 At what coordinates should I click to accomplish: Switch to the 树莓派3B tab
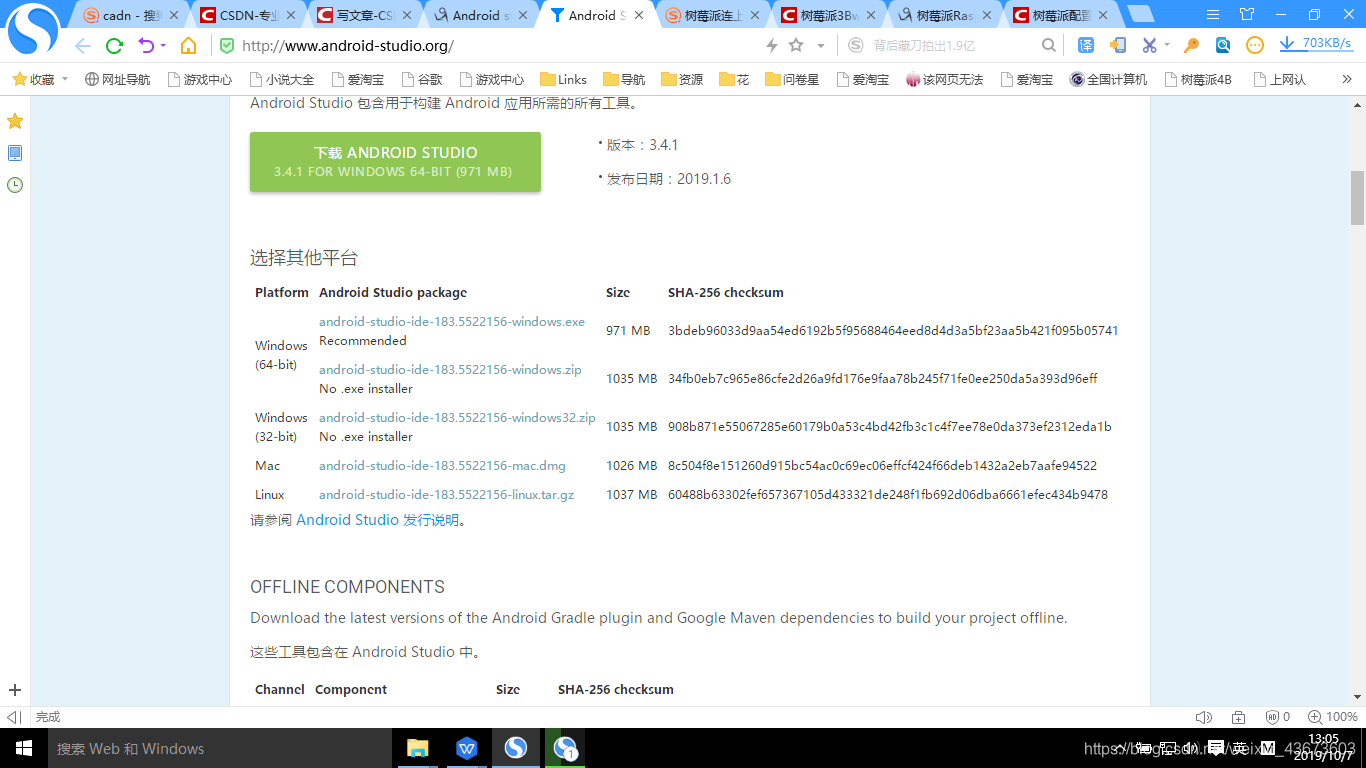[x=830, y=15]
